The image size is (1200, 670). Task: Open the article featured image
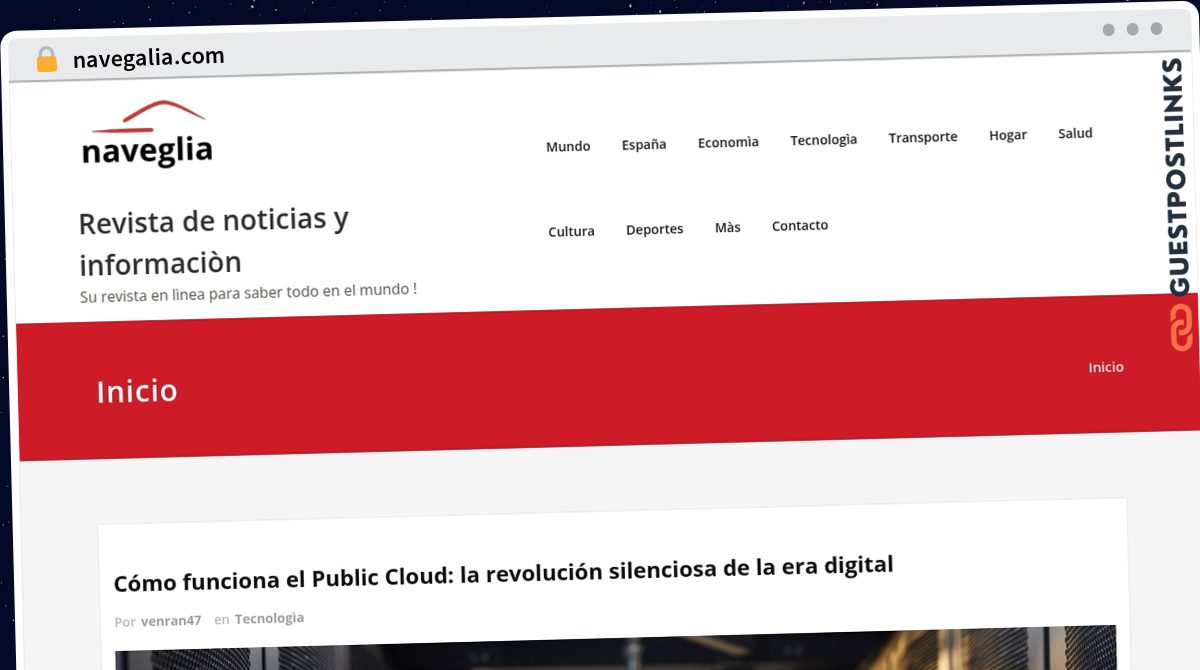point(615,648)
